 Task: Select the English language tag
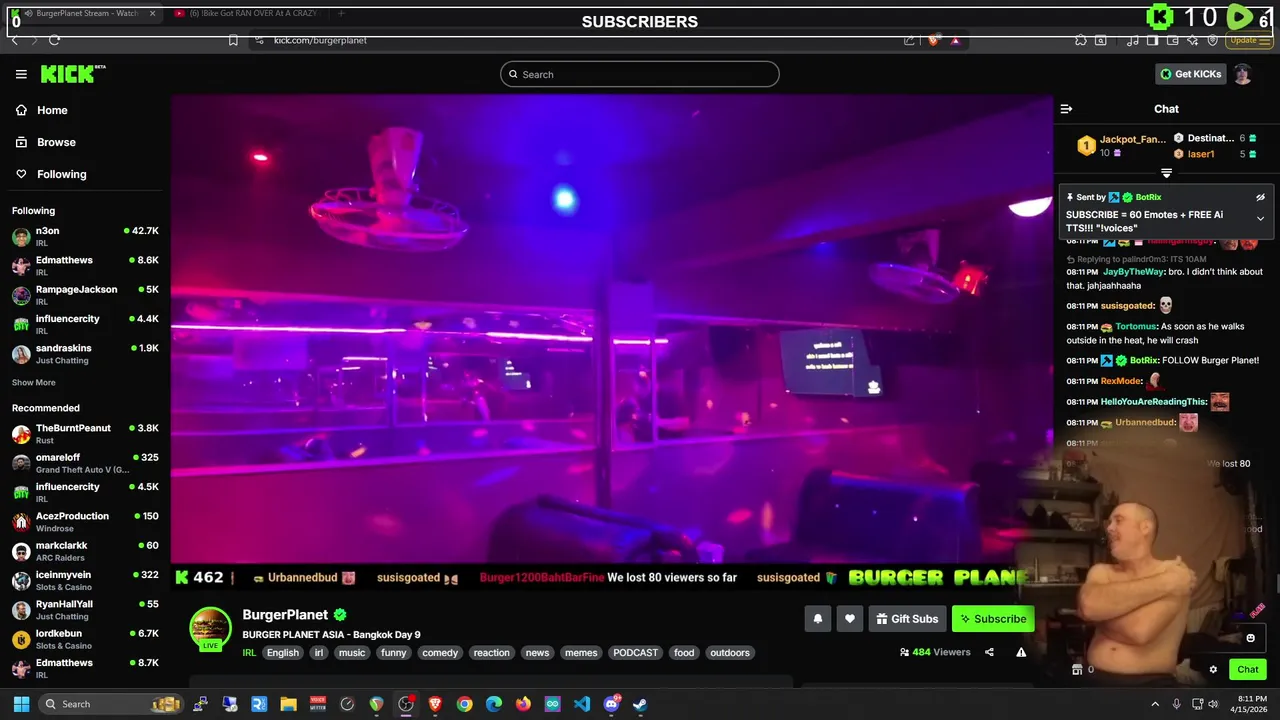tap(282, 653)
